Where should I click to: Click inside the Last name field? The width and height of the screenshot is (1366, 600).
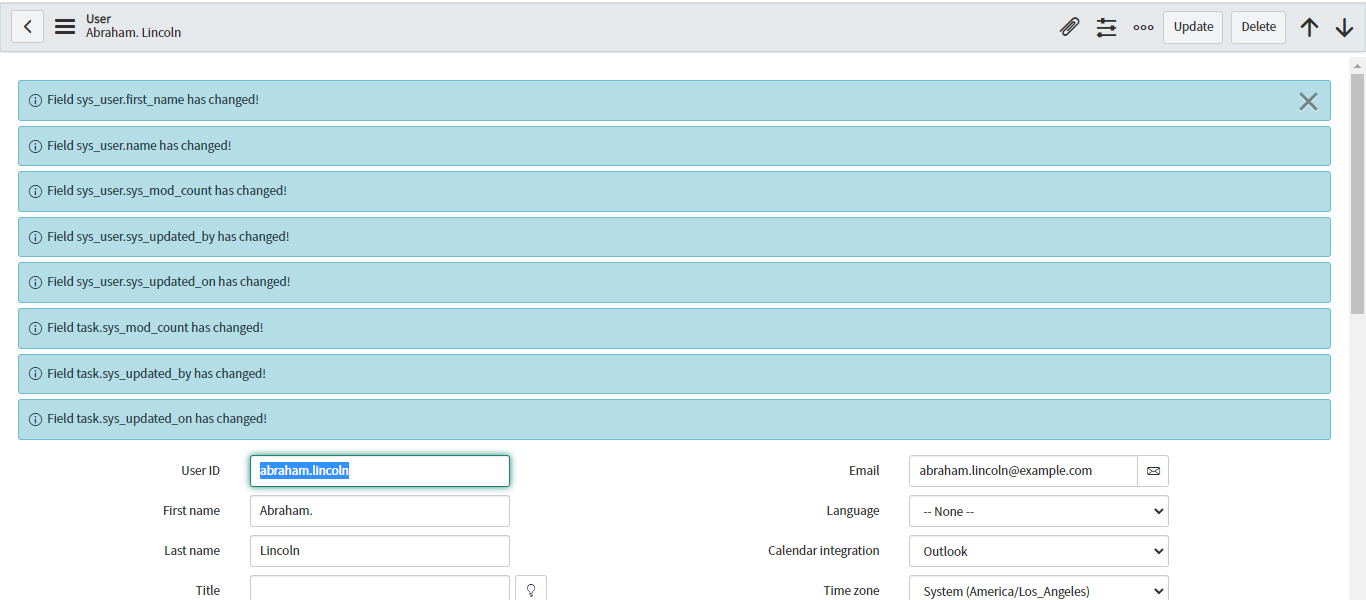tap(379, 550)
